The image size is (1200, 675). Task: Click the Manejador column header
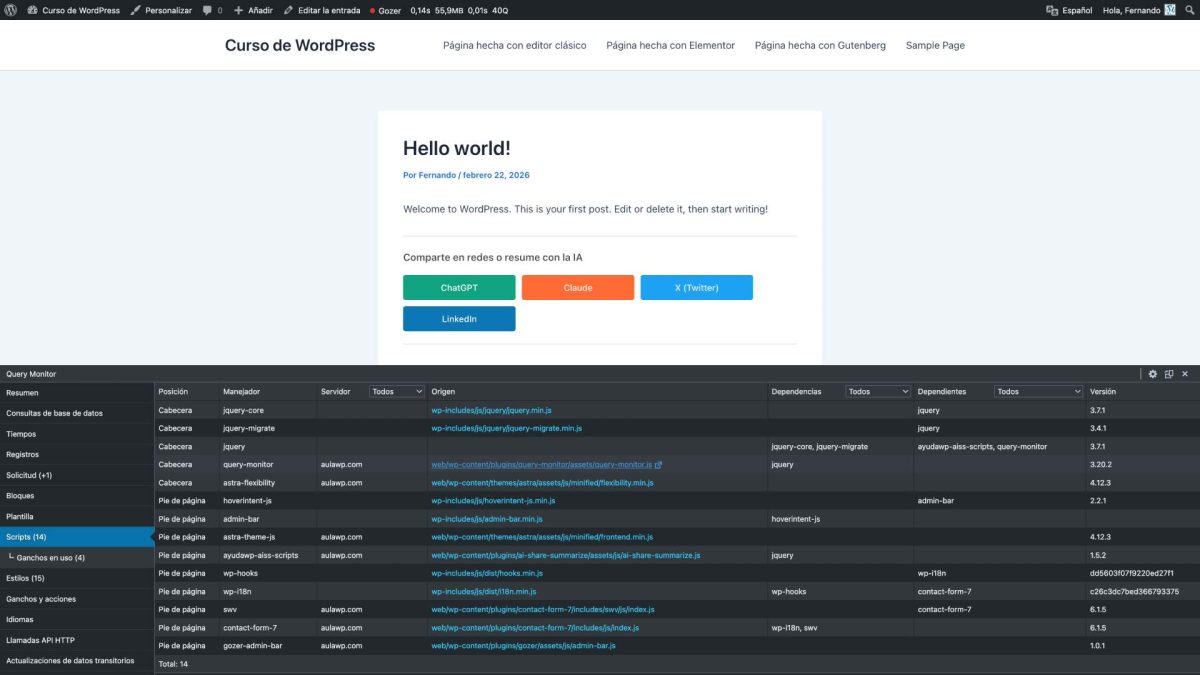pyautogui.click(x=241, y=392)
